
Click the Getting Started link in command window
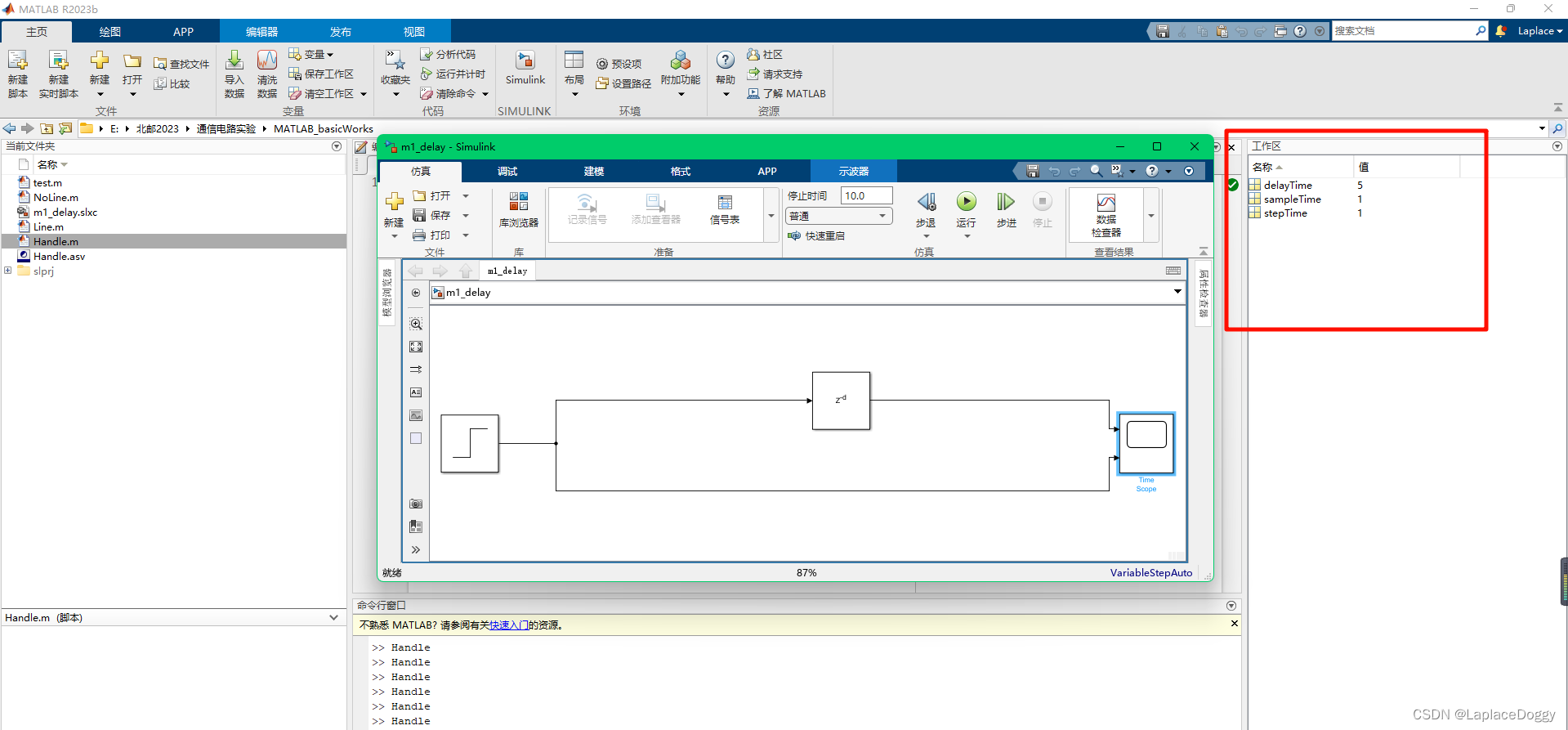pyautogui.click(x=508, y=625)
